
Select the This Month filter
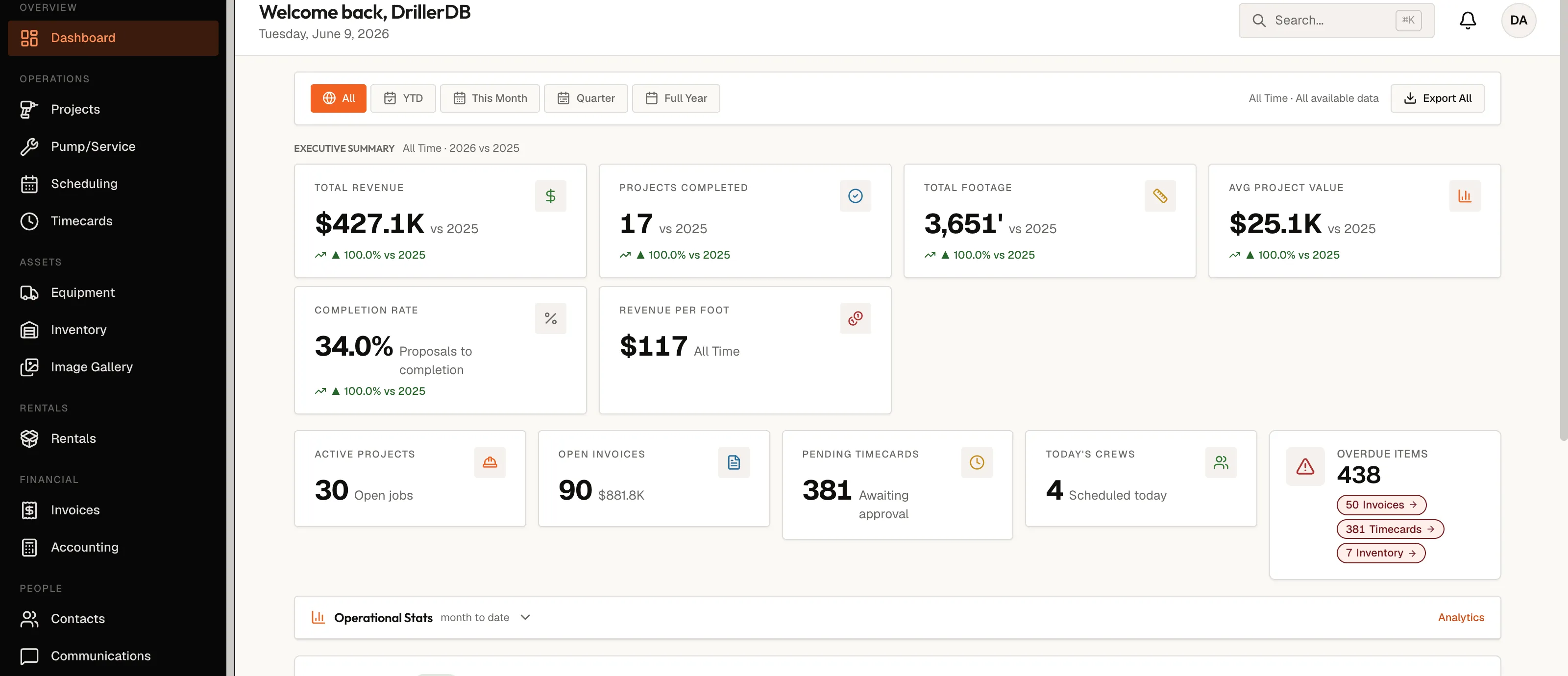(x=490, y=98)
